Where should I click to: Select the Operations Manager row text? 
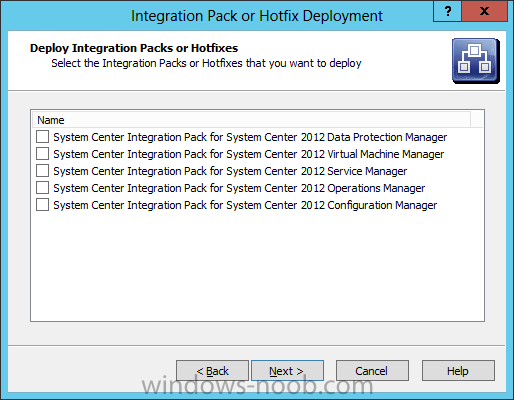[239, 188]
